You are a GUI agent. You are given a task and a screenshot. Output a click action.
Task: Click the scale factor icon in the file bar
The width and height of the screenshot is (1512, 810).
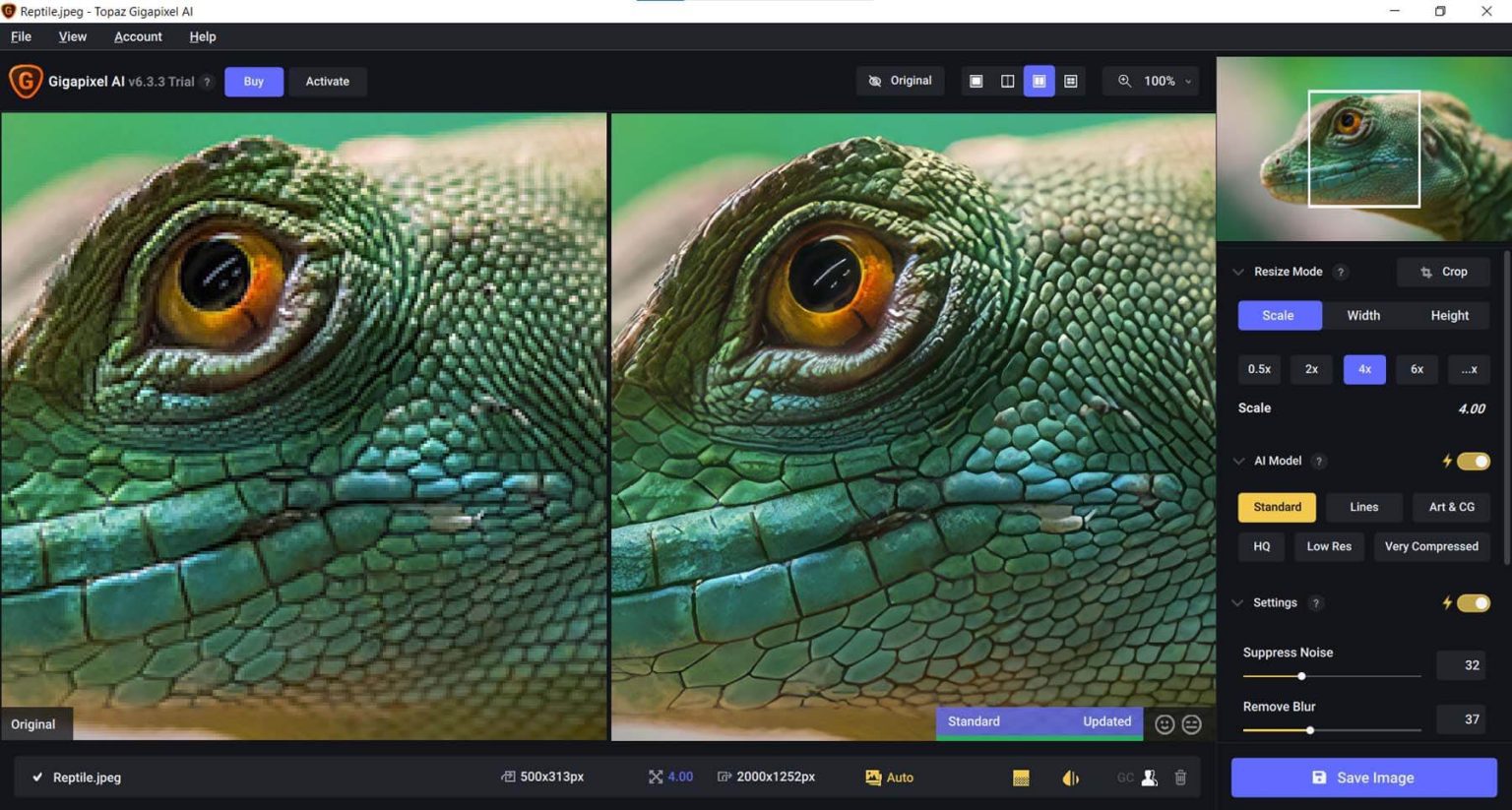coord(656,777)
